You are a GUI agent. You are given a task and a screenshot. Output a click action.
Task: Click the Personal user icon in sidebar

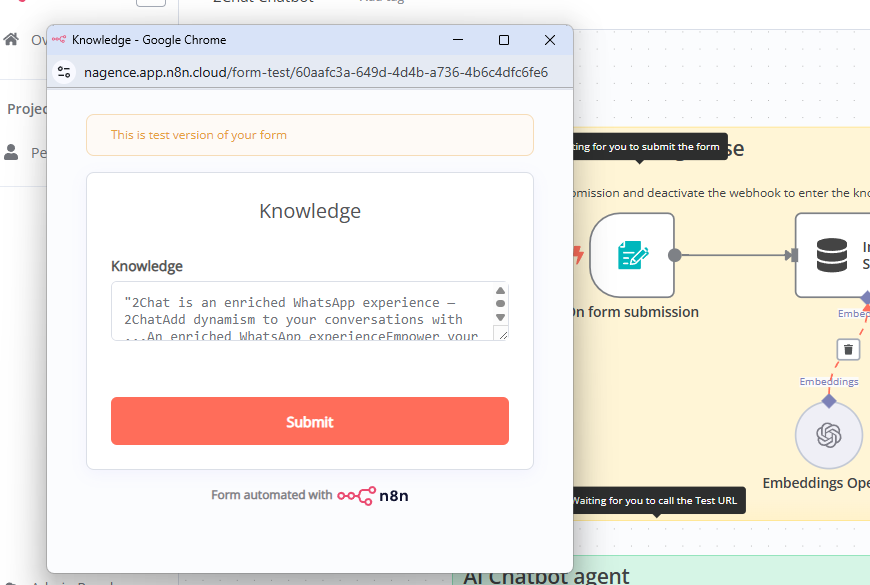[x=11, y=152]
